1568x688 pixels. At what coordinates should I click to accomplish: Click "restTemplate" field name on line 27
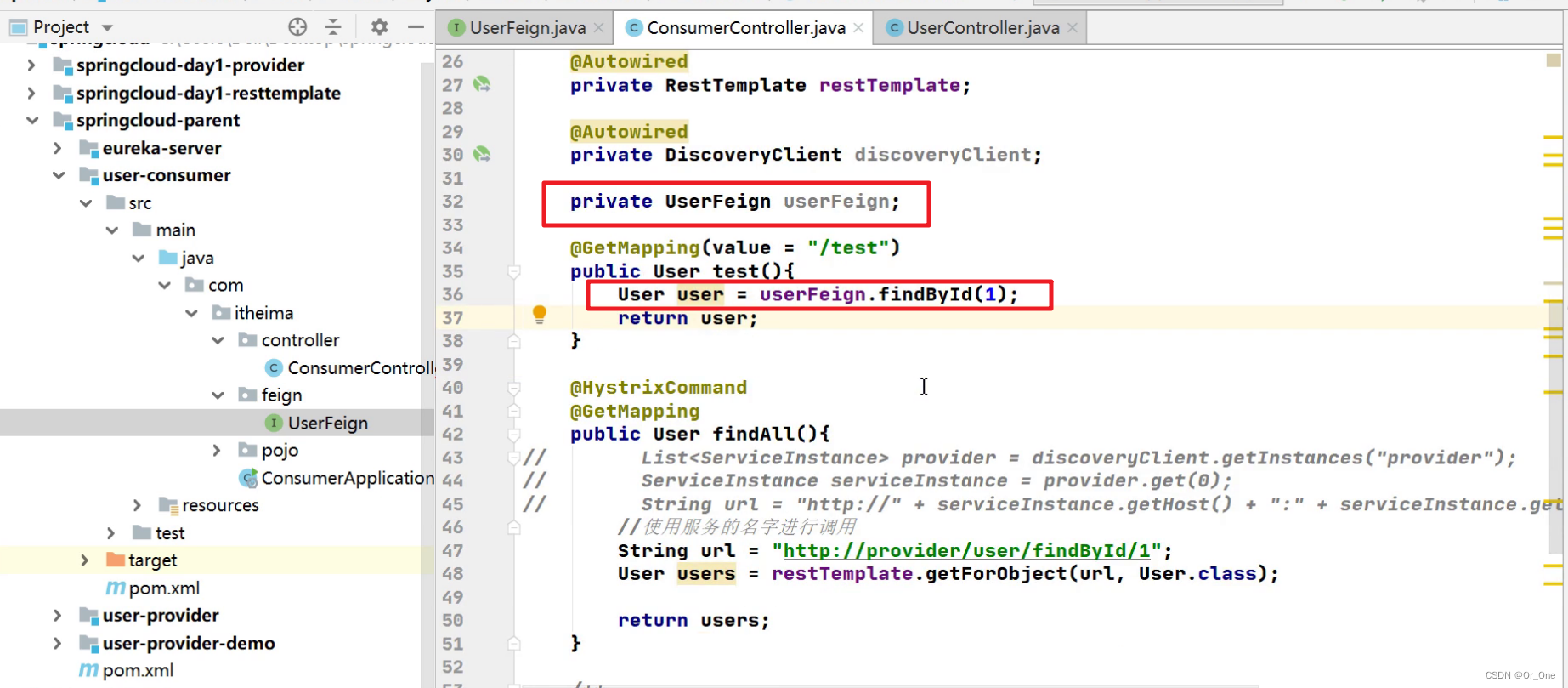pos(889,85)
